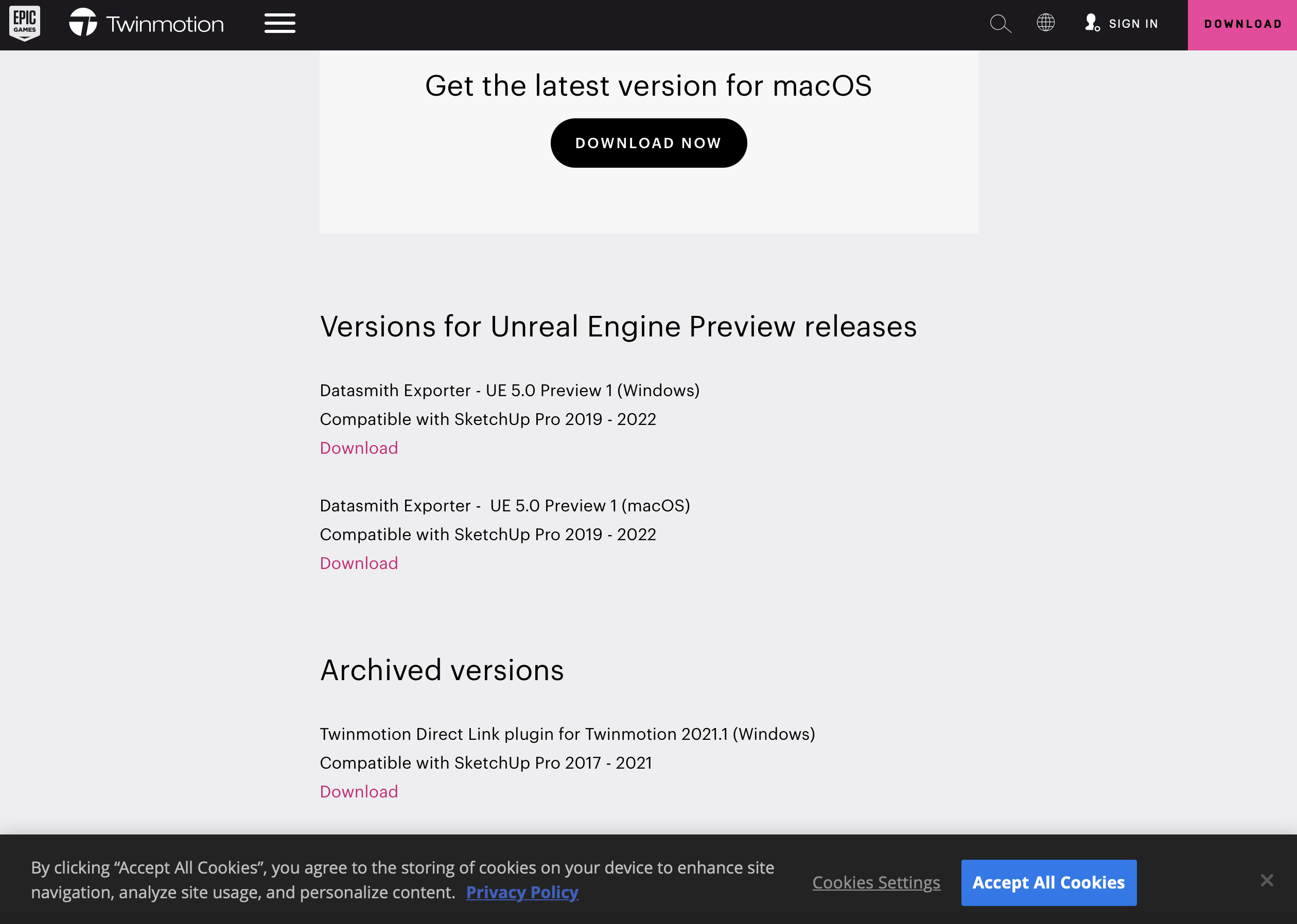
Task: Click the Epic Games logo
Action: point(25,24)
